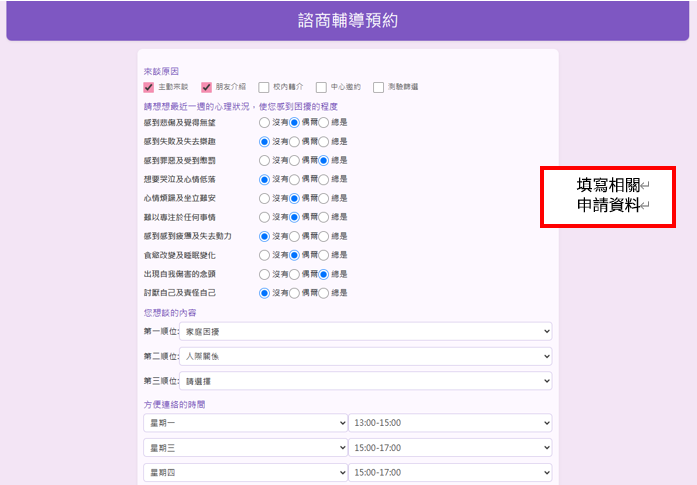Choose 偶爾 for 討厭自己及責怪自己

294,293
